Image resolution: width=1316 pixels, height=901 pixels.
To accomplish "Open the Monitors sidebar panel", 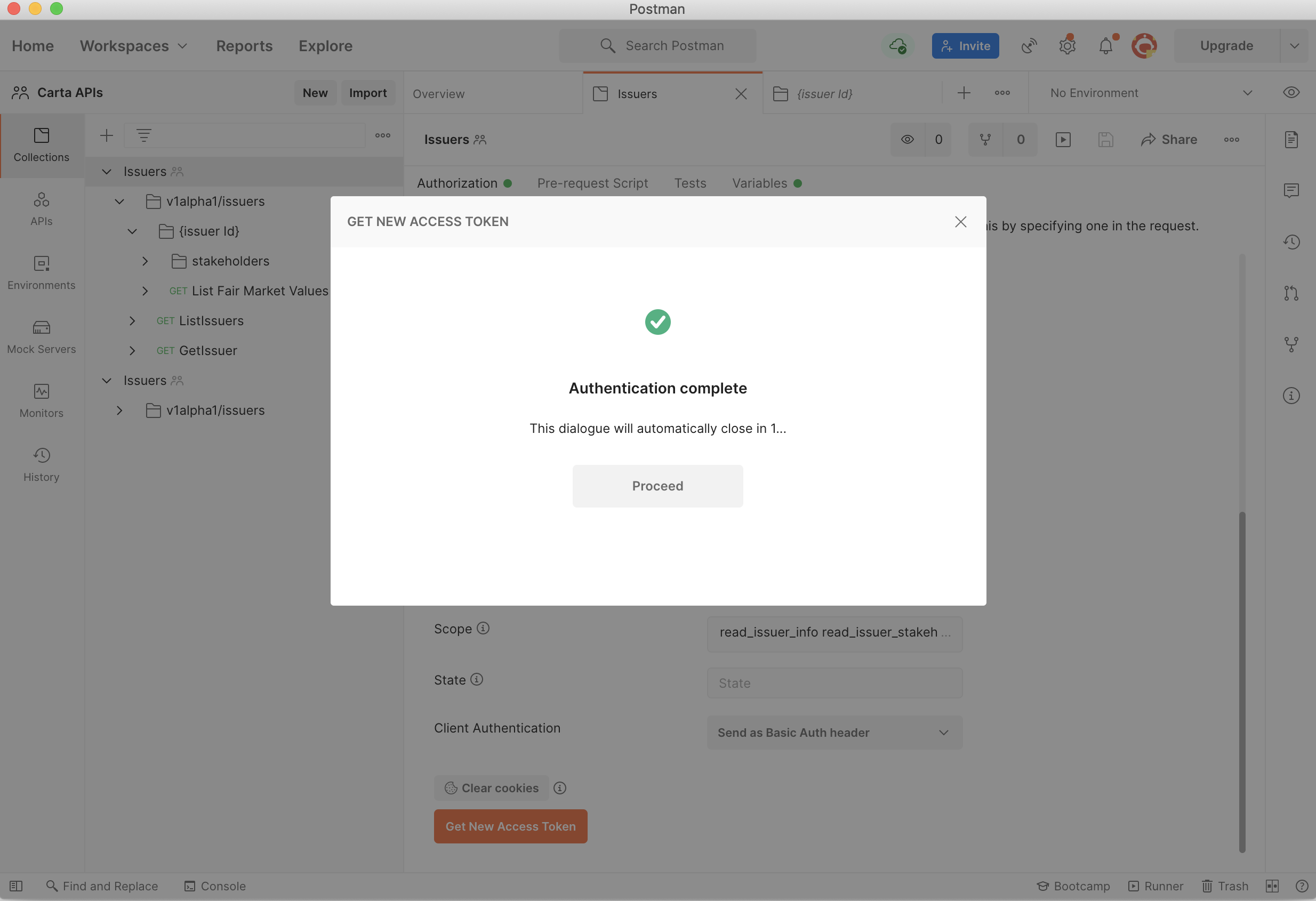I will pyautogui.click(x=42, y=401).
